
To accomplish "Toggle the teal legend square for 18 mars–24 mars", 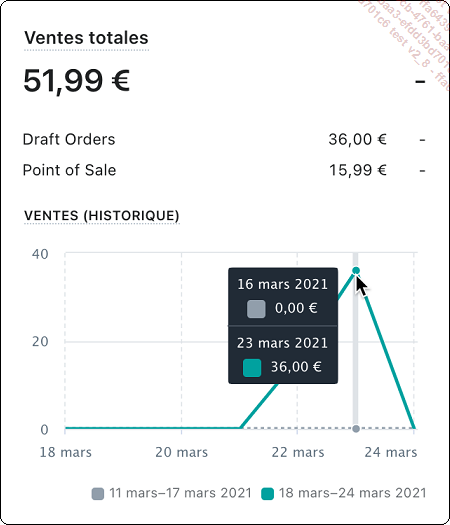I will click(267, 494).
